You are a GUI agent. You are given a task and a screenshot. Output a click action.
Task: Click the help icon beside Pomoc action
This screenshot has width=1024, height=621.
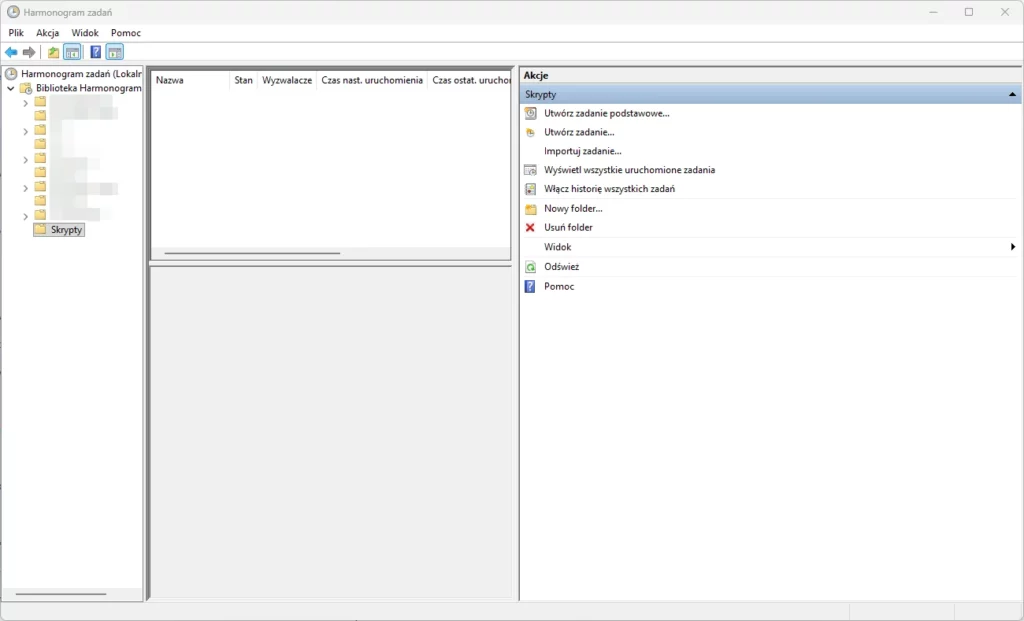530,287
